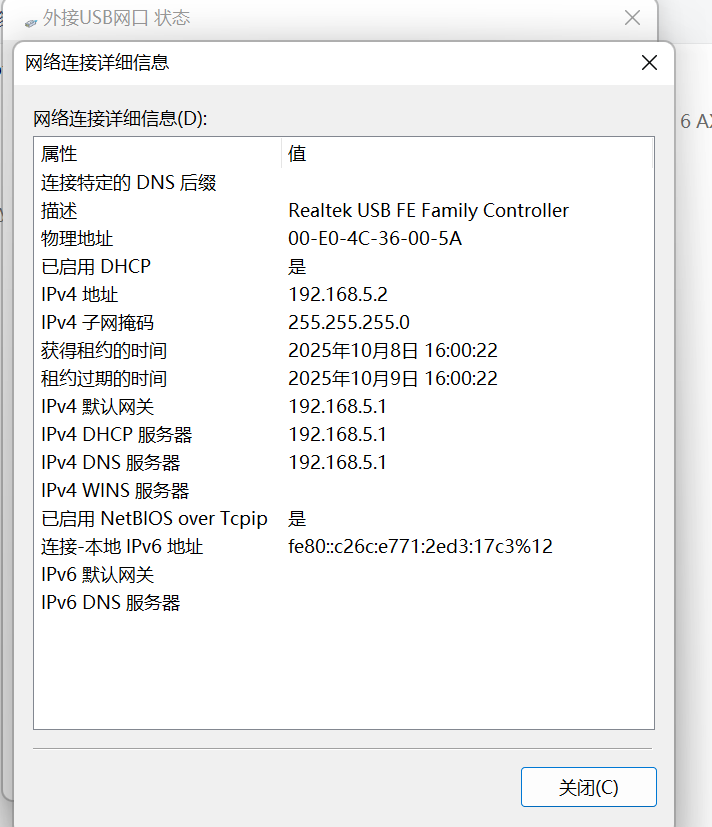Screen dimensions: 712x827
Task: Close the 外接USB网口 状态 window behind
Action: [632, 18]
